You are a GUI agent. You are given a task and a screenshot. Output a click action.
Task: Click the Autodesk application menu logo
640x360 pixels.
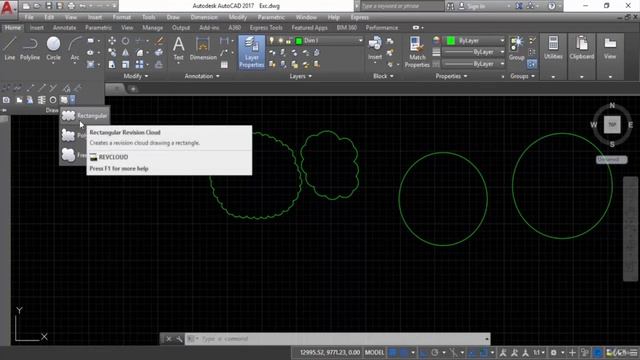(8, 8)
